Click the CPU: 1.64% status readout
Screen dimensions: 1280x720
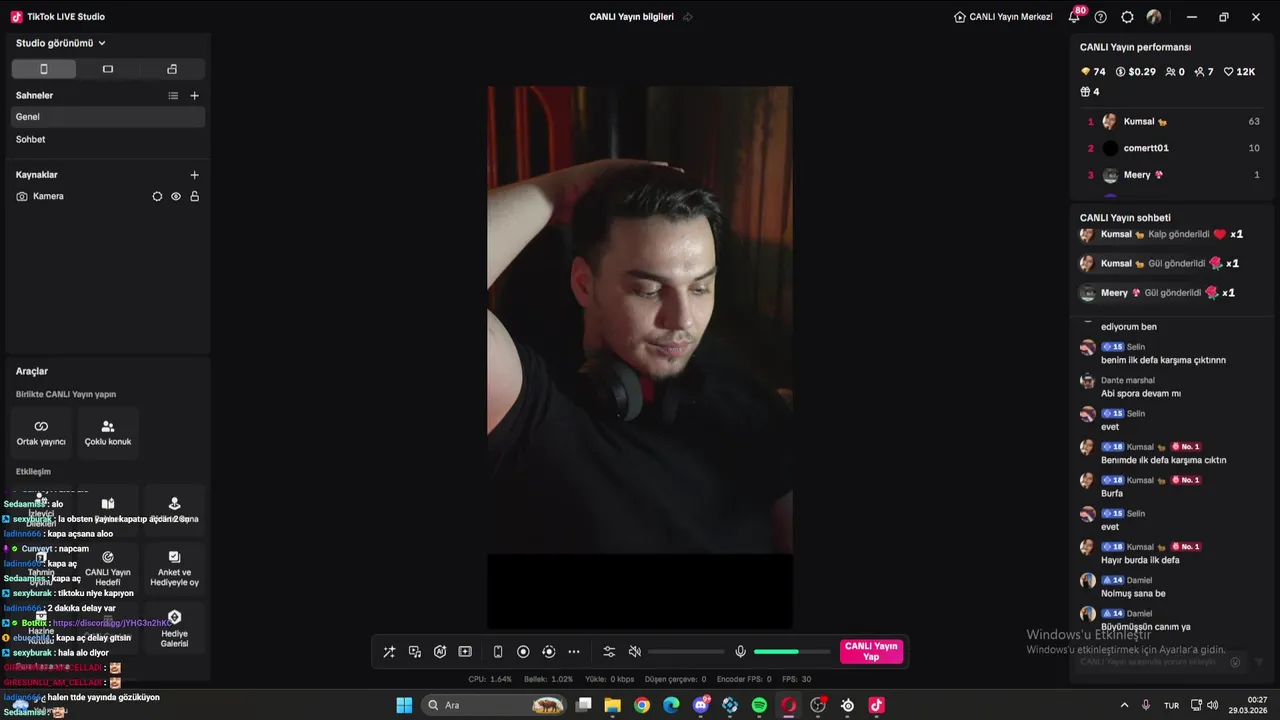[x=490, y=679]
